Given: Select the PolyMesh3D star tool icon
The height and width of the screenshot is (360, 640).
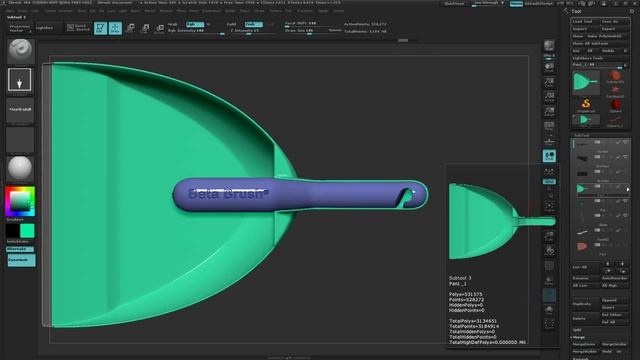Looking at the screenshot, I should (x=615, y=91).
